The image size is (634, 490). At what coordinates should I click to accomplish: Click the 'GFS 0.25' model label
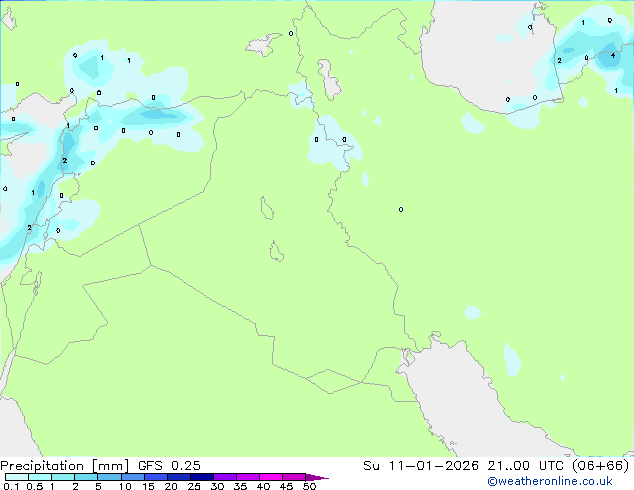[x=169, y=466]
